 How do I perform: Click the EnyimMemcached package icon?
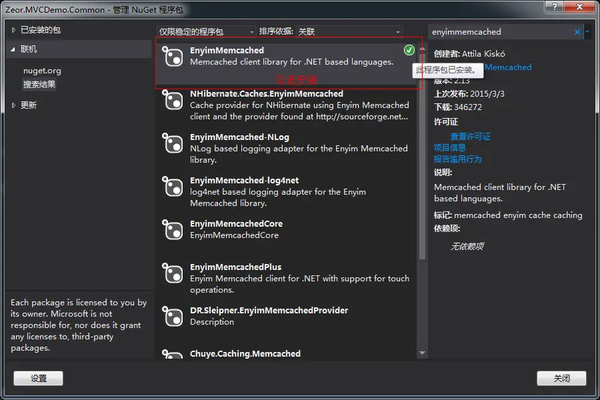point(173,56)
